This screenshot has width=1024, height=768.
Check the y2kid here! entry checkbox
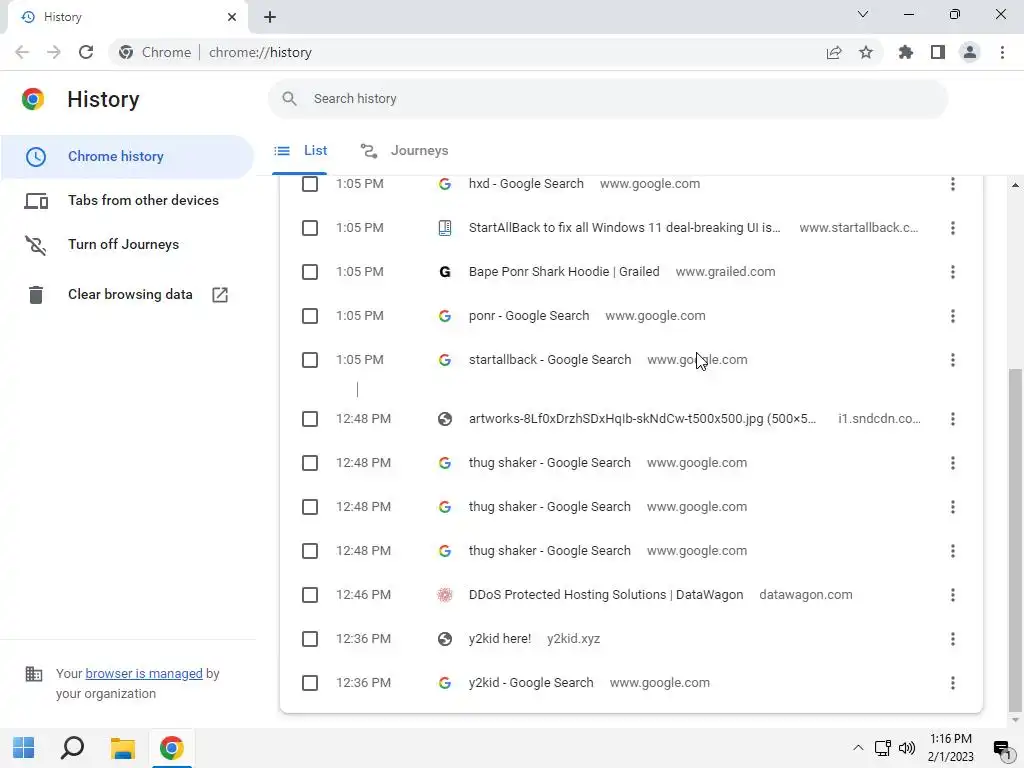[310, 639]
